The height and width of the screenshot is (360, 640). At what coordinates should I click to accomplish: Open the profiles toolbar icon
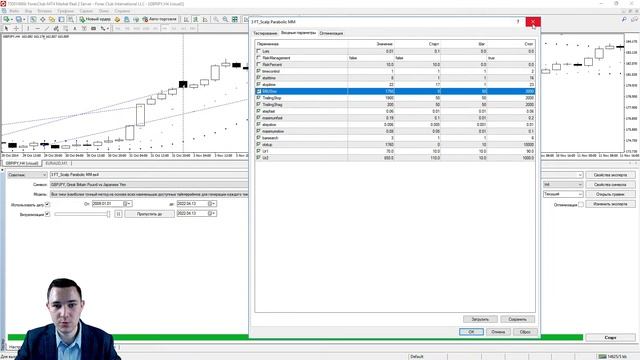tap(18, 19)
